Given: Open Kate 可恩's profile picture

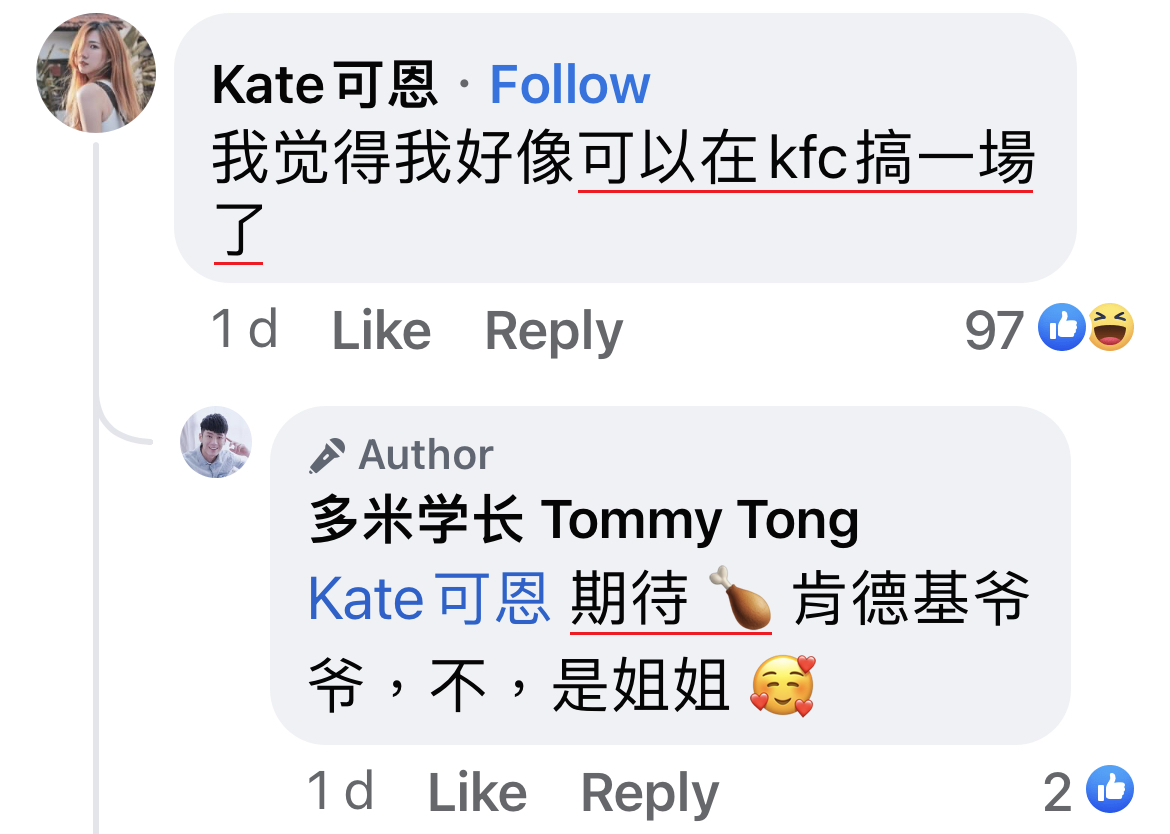Looking at the screenshot, I should (96, 73).
